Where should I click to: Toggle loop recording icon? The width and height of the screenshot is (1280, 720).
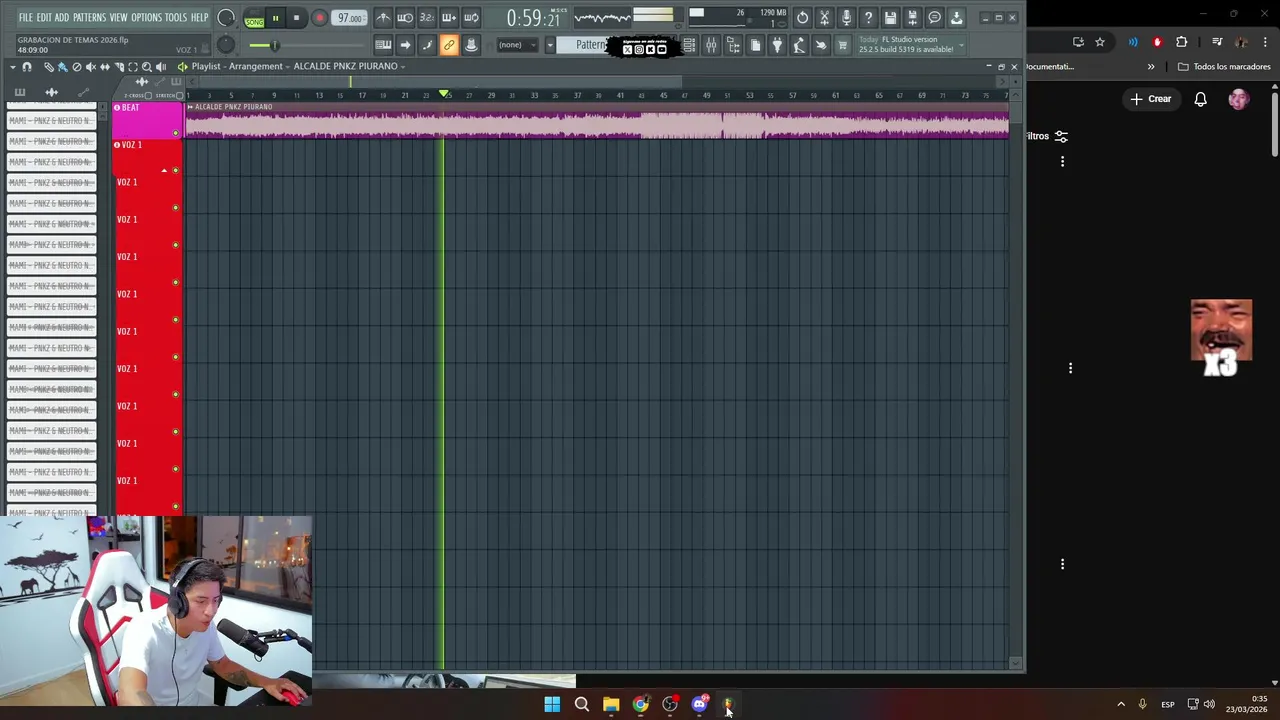(x=471, y=18)
